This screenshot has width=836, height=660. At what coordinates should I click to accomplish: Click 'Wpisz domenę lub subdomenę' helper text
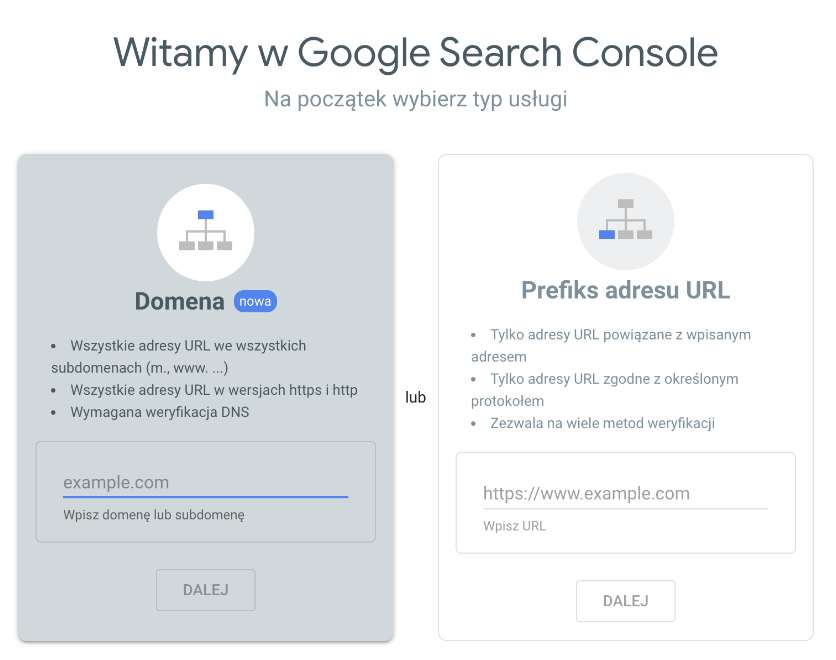(x=154, y=515)
